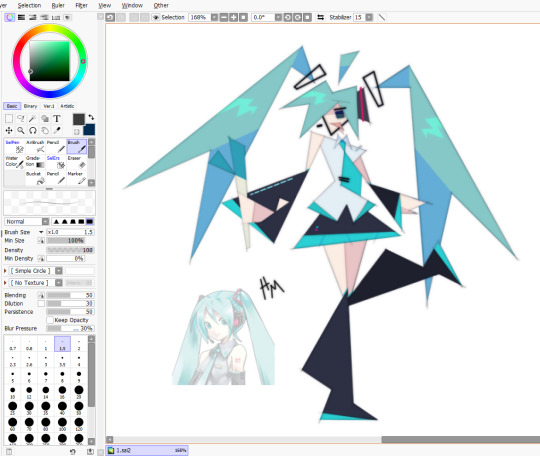Select the Zoom magnifier tool
This screenshot has width=540, height=456.
[x=21, y=131]
